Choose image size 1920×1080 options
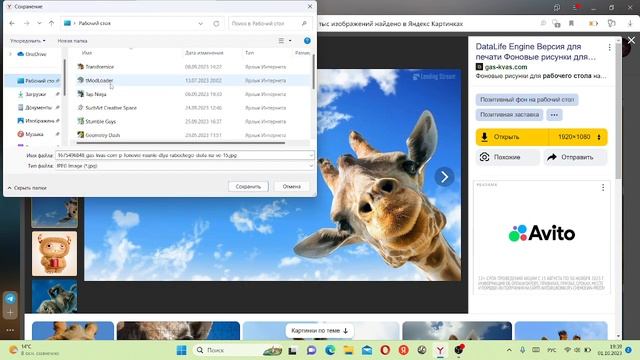The height and width of the screenshot is (360, 640). click(578, 137)
